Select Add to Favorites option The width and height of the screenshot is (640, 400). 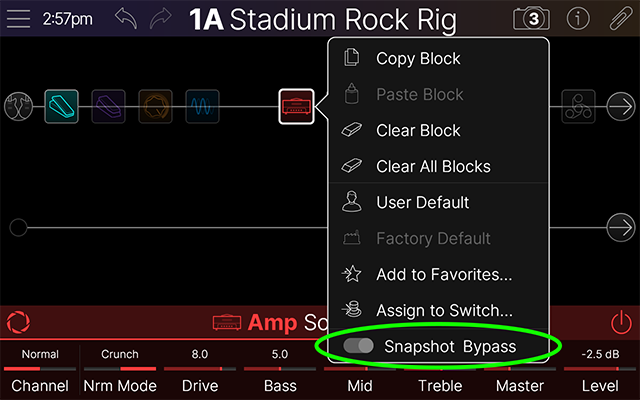pos(444,274)
